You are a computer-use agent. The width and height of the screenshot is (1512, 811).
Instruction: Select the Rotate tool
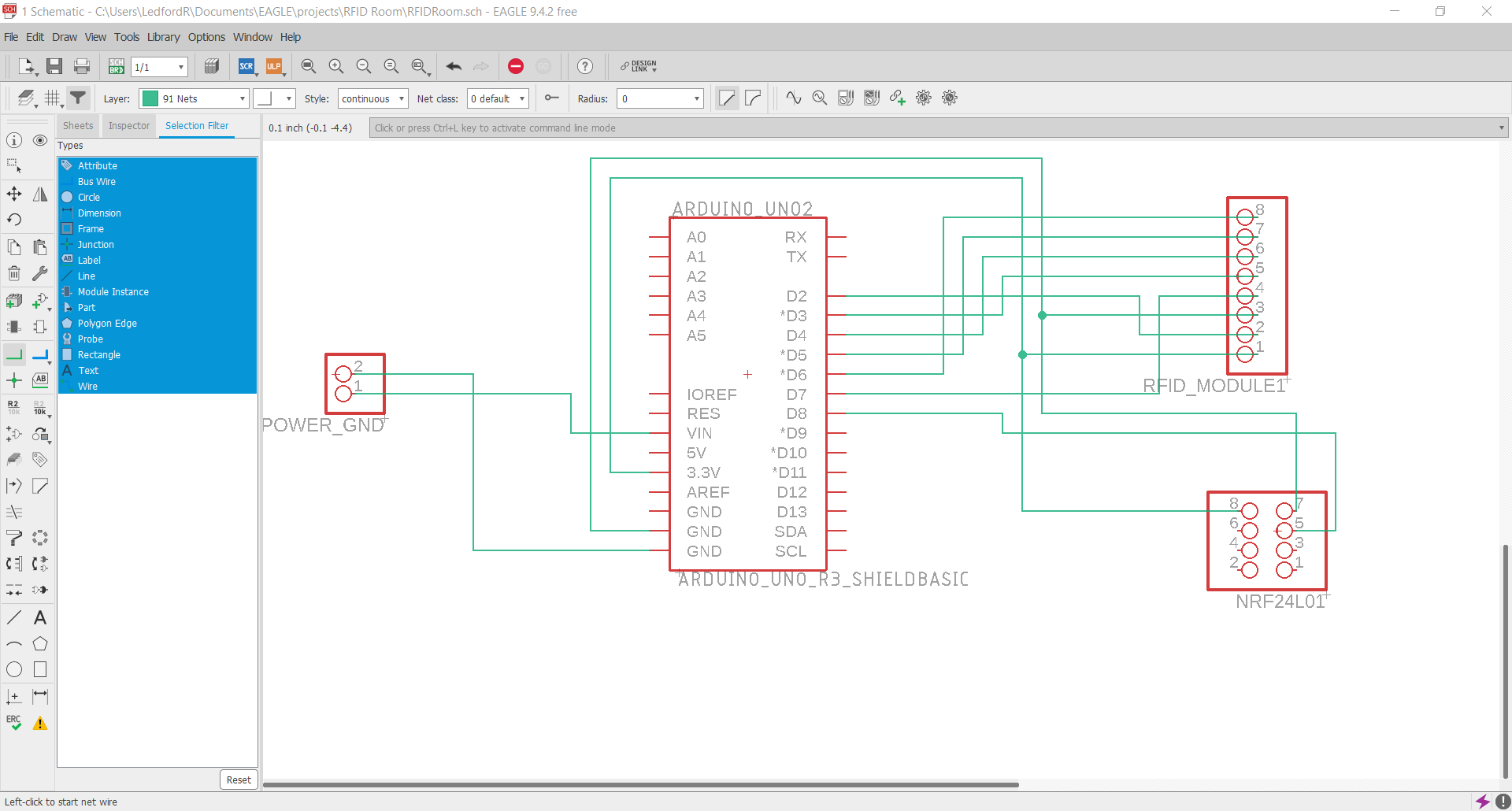tap(13, 220)
